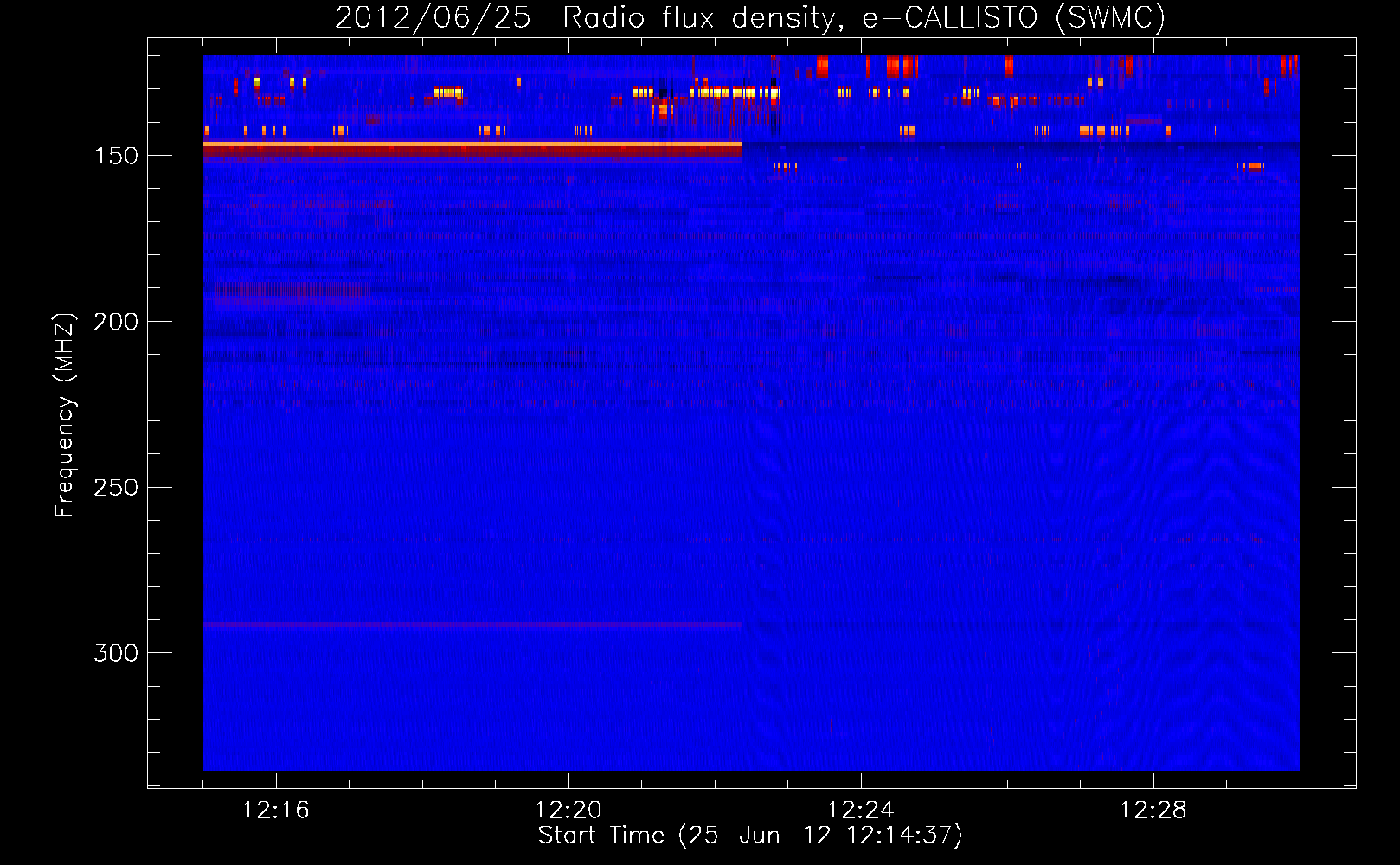Click the 150 frequency tick label
The height and width of the screenshot is (865, 1400).
click(x=116, y=156)
